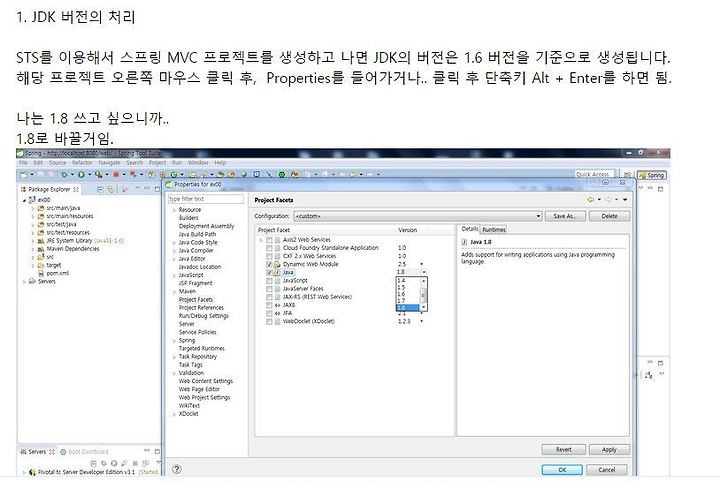Image resolution: width=720 pixels, height=482 pixels.
Task: Click the ex00 project icon
Action: click(x=32, y=200)
